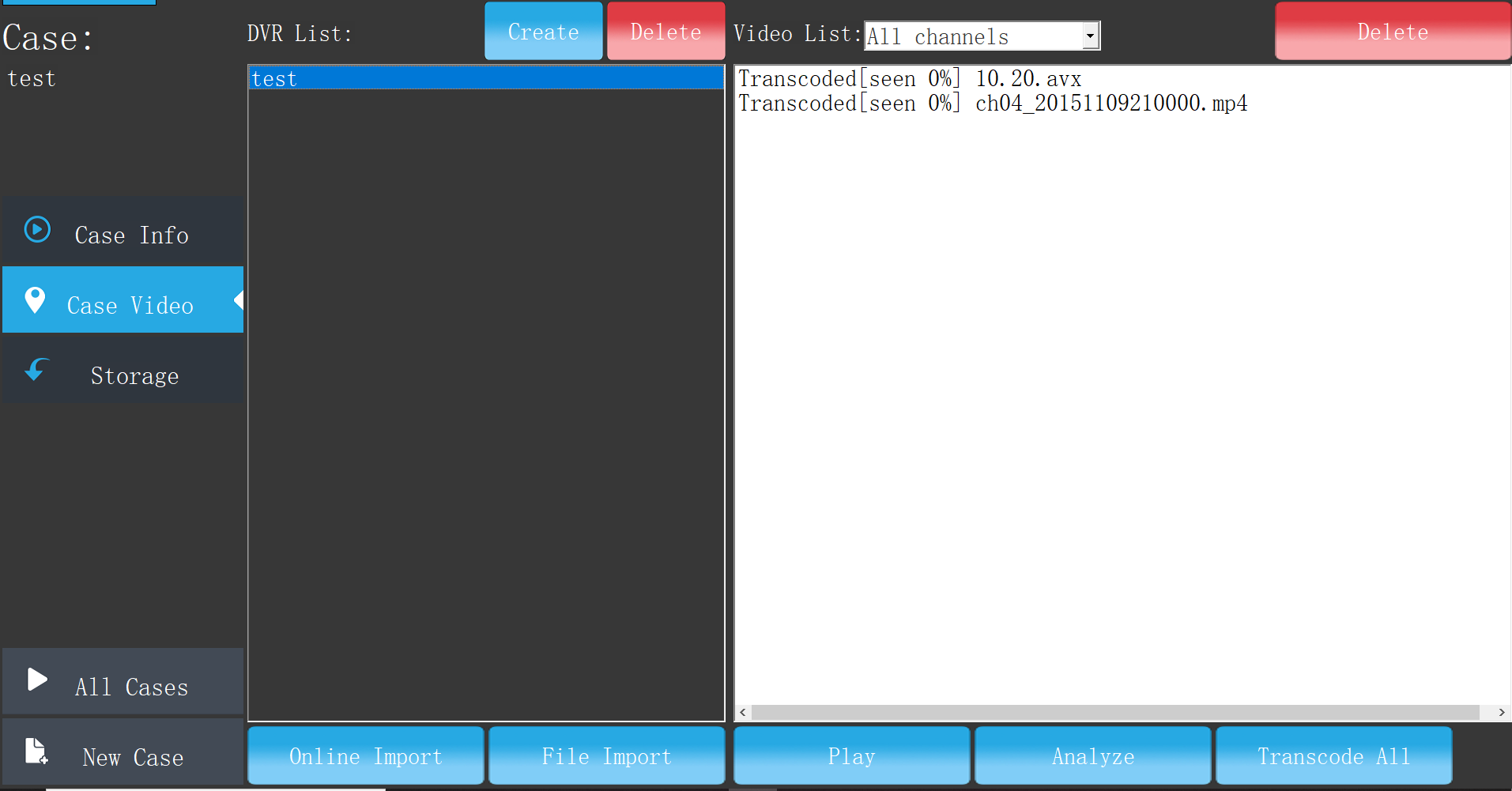This screenshot has height=791, width=1512.
Task: Click the Case Video location pin icon
Action: [x=35, y=300]
